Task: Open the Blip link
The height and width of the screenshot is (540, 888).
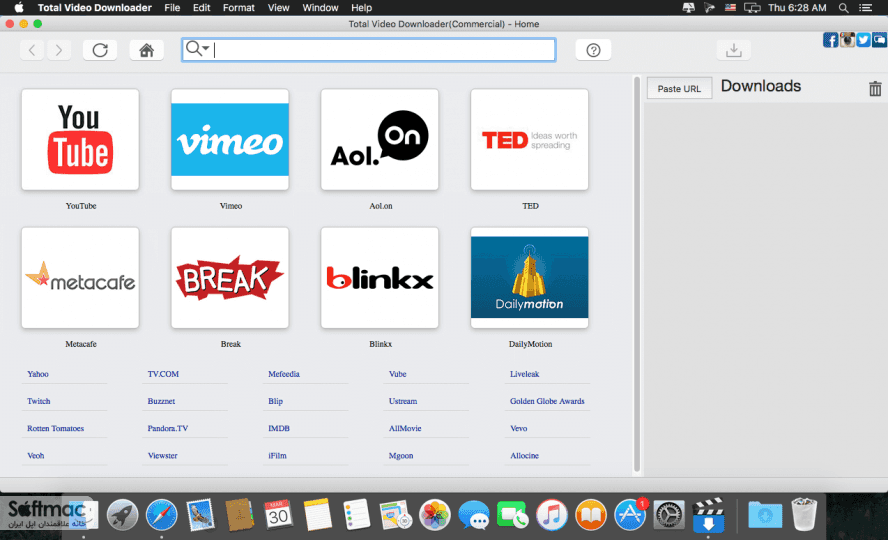Action: point(275,401)
